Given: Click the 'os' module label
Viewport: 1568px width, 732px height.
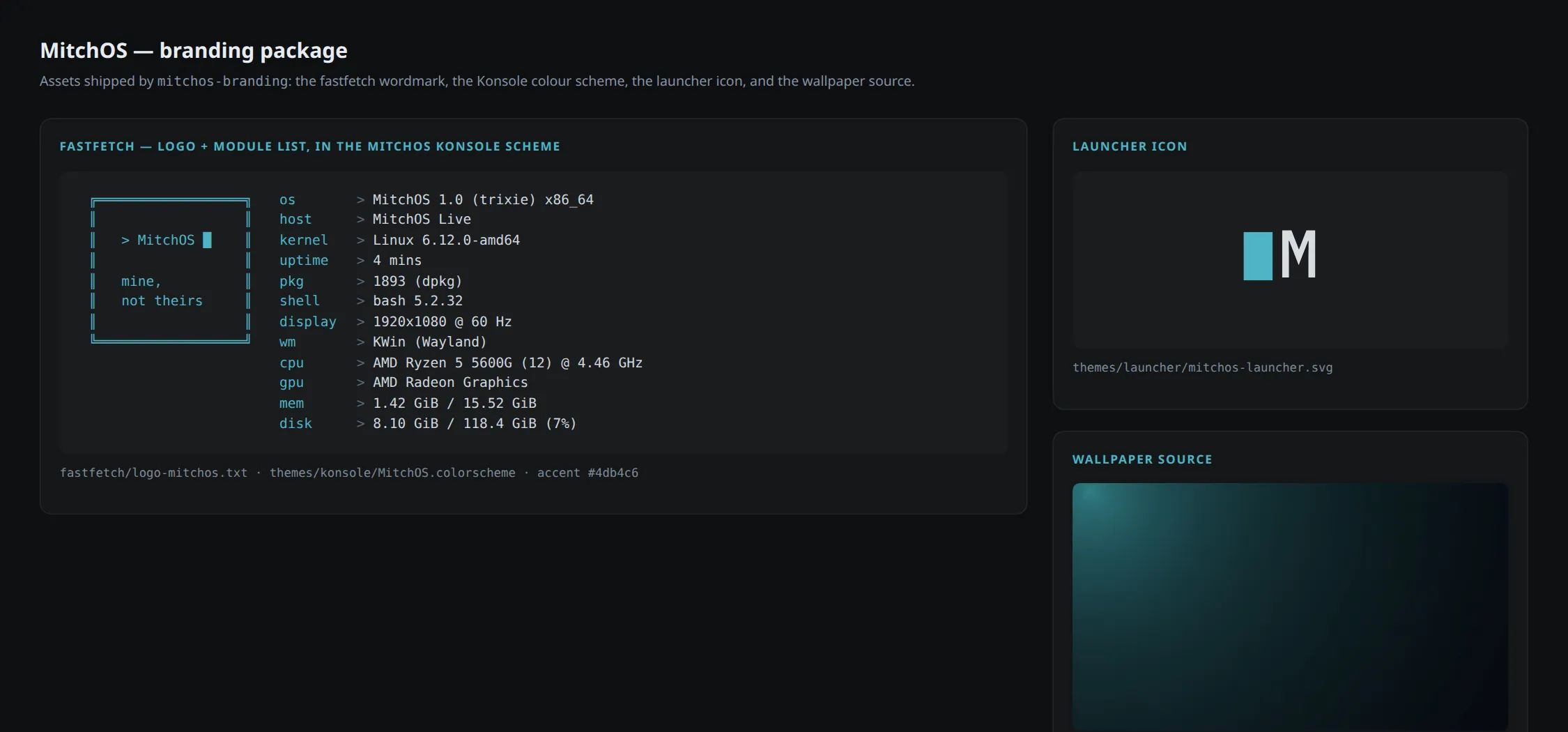Looking at the screenshot, I should 287,200.
